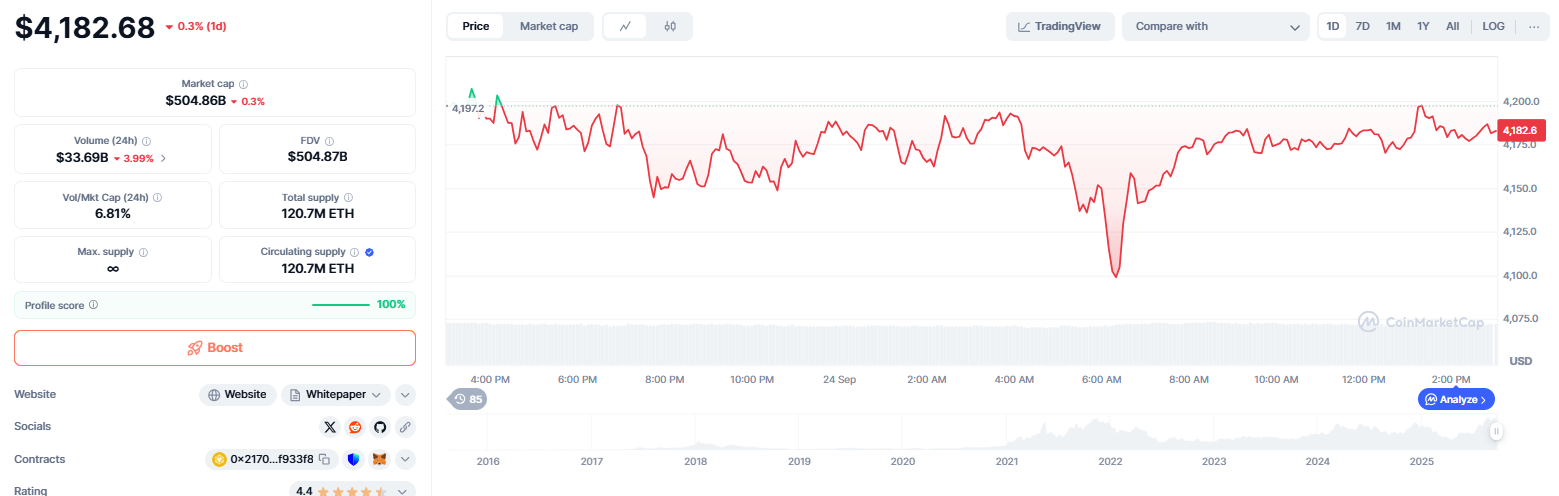
Task: Click the Boost button
Action: click(x=215, y=348)
